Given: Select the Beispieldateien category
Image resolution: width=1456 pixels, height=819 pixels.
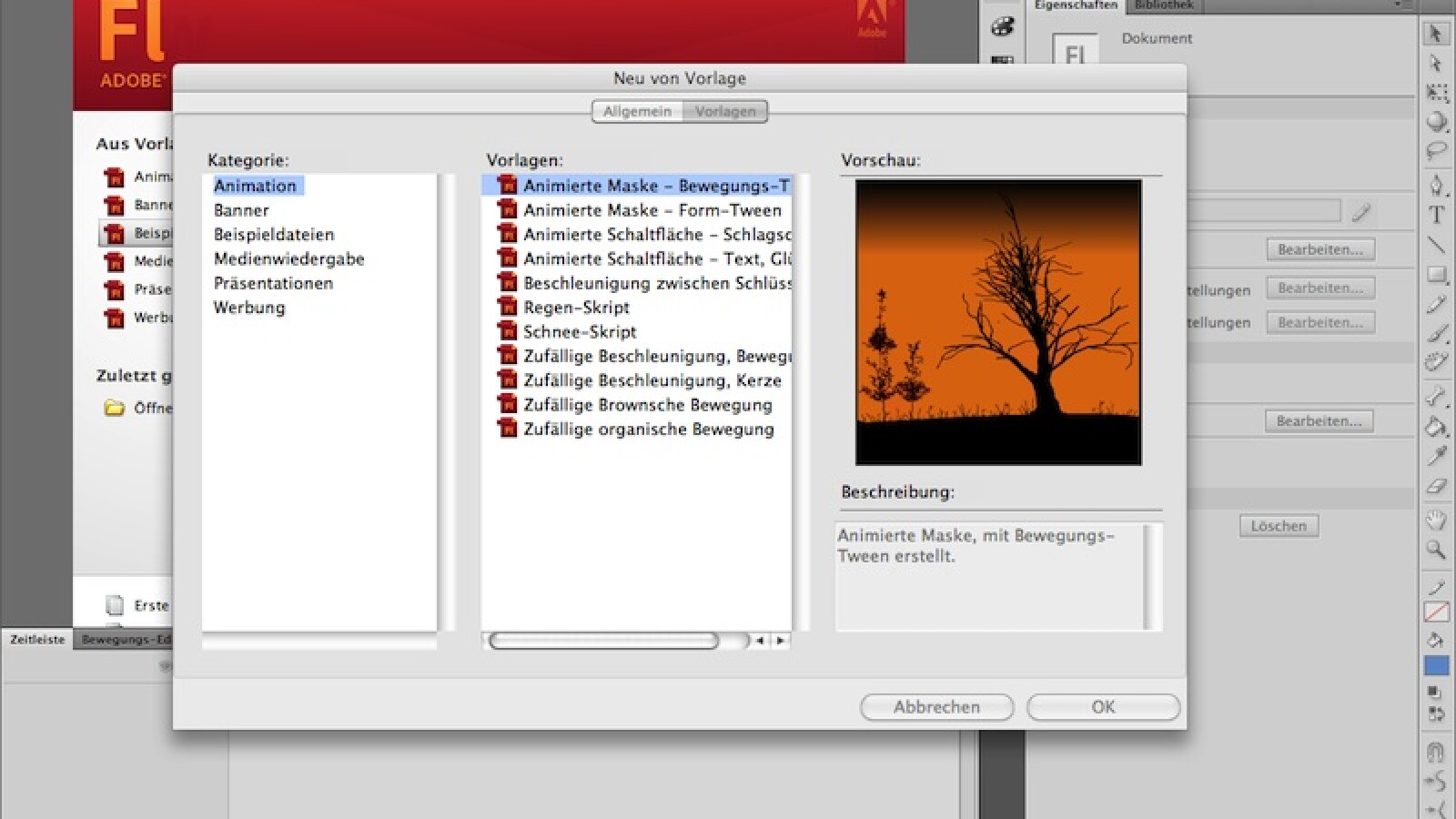Looking at the screenshot, I should [x=274, y=235].
